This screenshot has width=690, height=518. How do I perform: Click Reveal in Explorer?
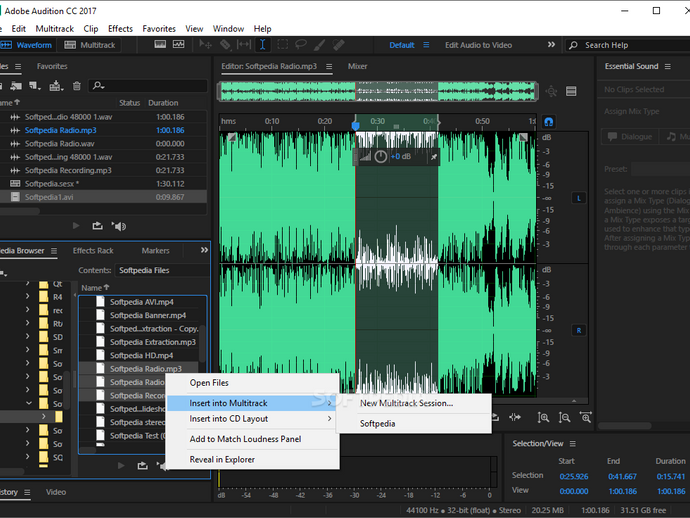[222, 459]
